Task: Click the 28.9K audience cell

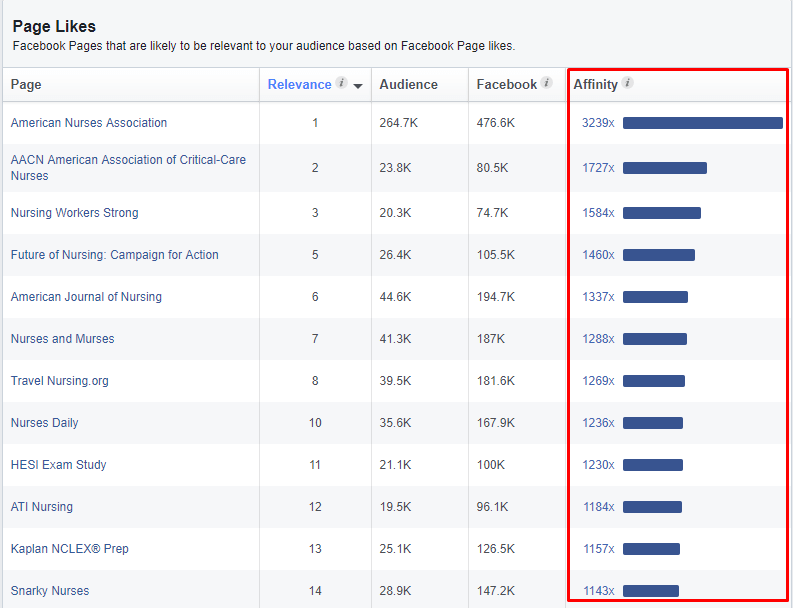Action: pyautogui.click(x=395, y=590)
